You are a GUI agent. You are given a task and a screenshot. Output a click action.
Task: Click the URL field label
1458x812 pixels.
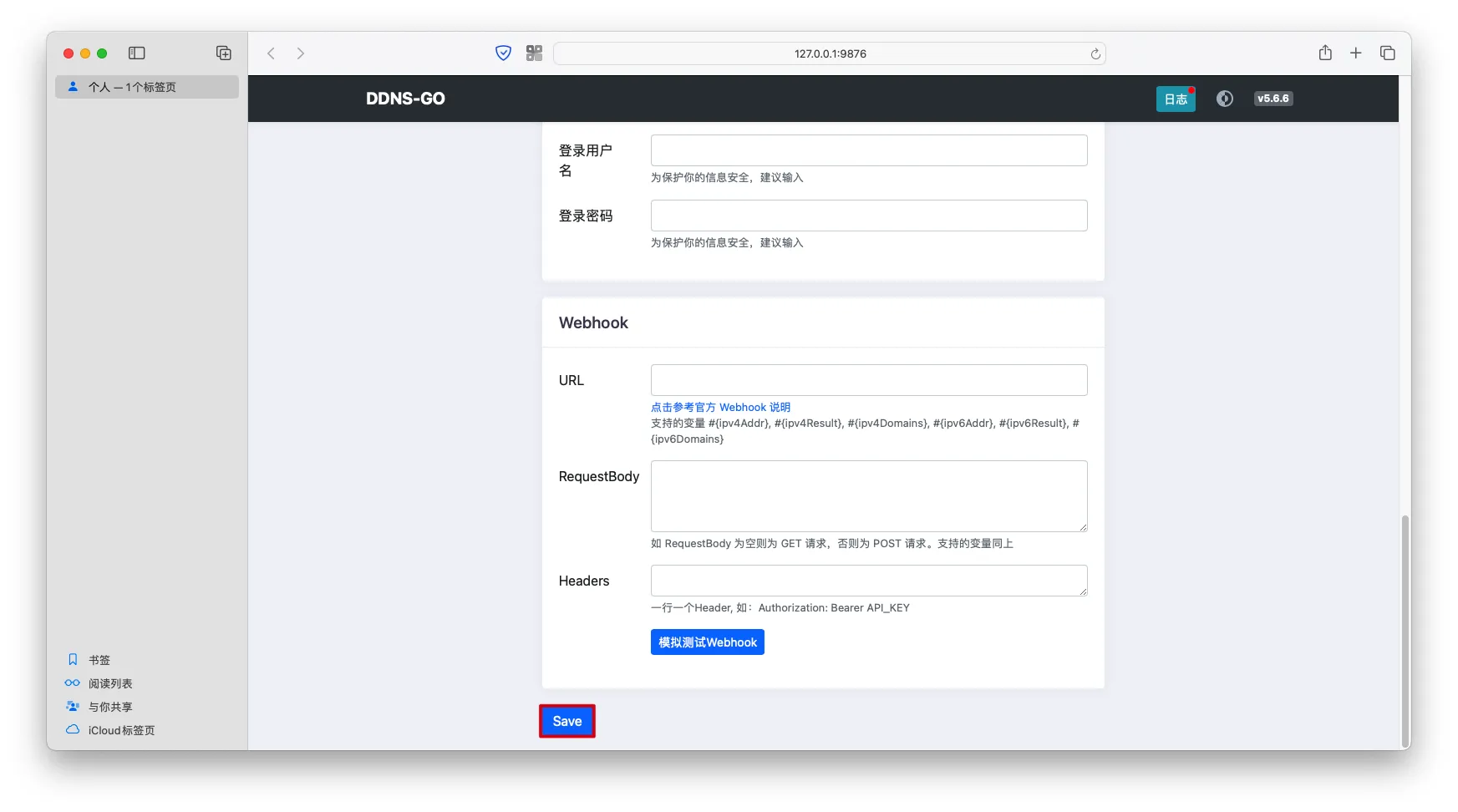(572, 380)
